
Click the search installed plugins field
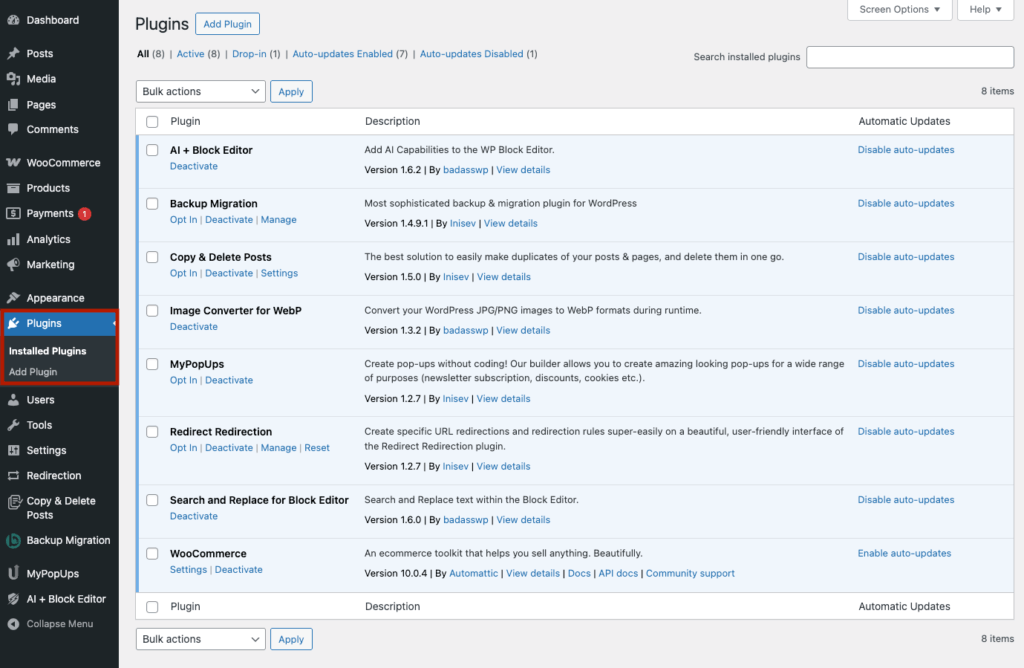pos(909,57)
